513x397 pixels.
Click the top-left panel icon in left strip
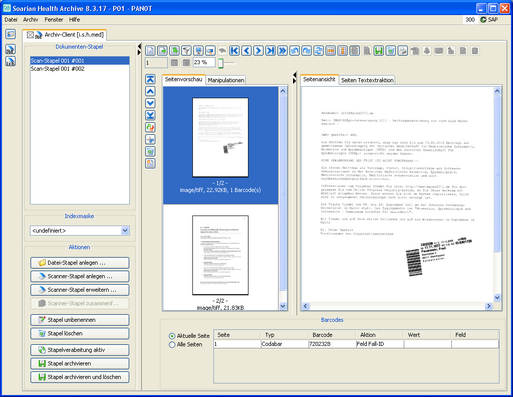tap(10, 34)
